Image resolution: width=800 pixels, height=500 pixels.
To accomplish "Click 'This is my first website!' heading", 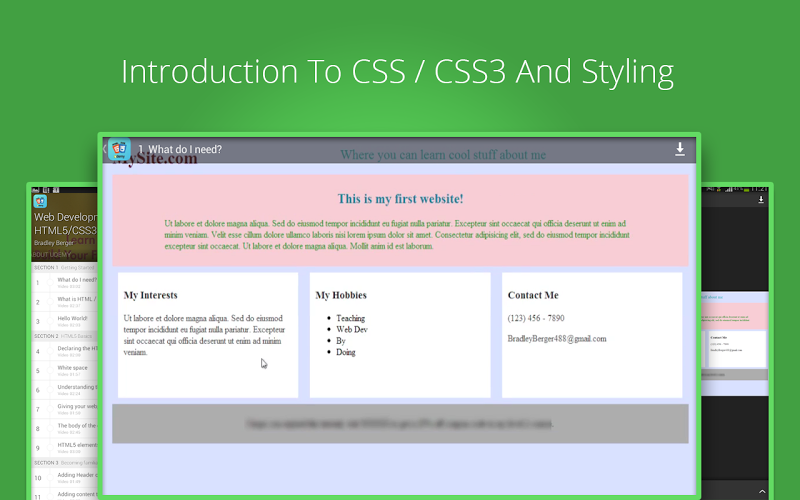I will coord(401,199).
